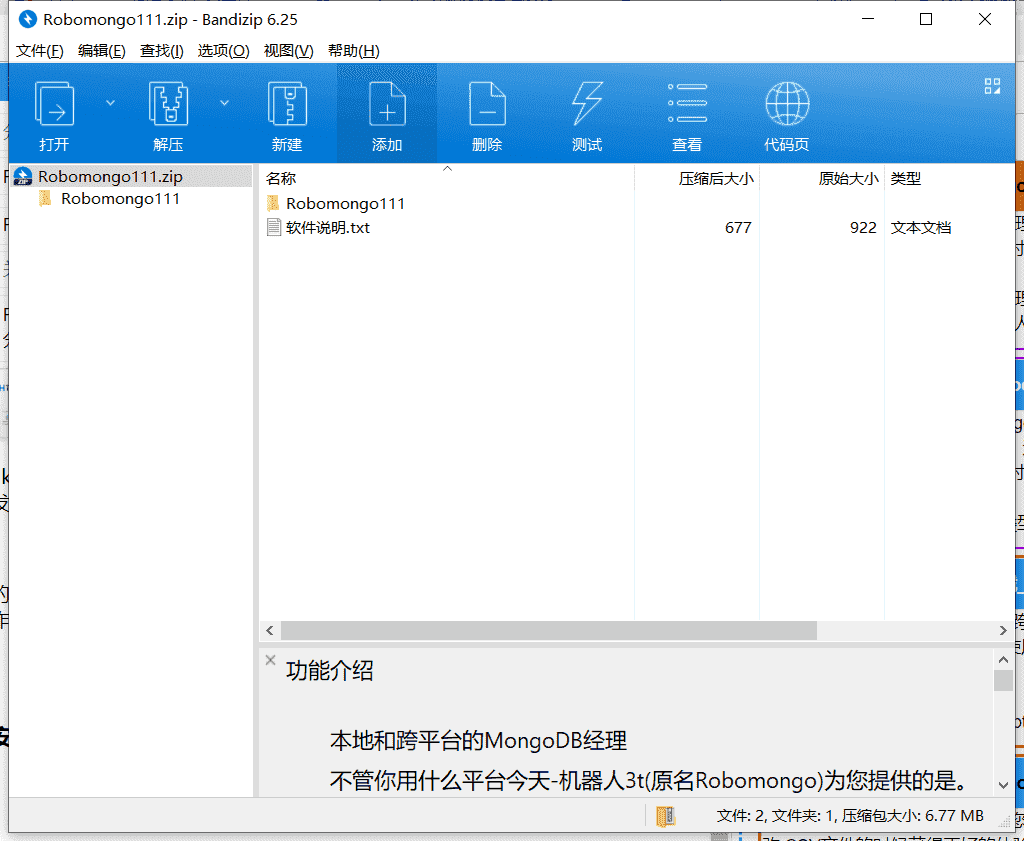Image resolution: width=1024 pixels, height=841 pixels.
Task: Select Robomongo111 folder in the tree
Action: tap(120, 198)
